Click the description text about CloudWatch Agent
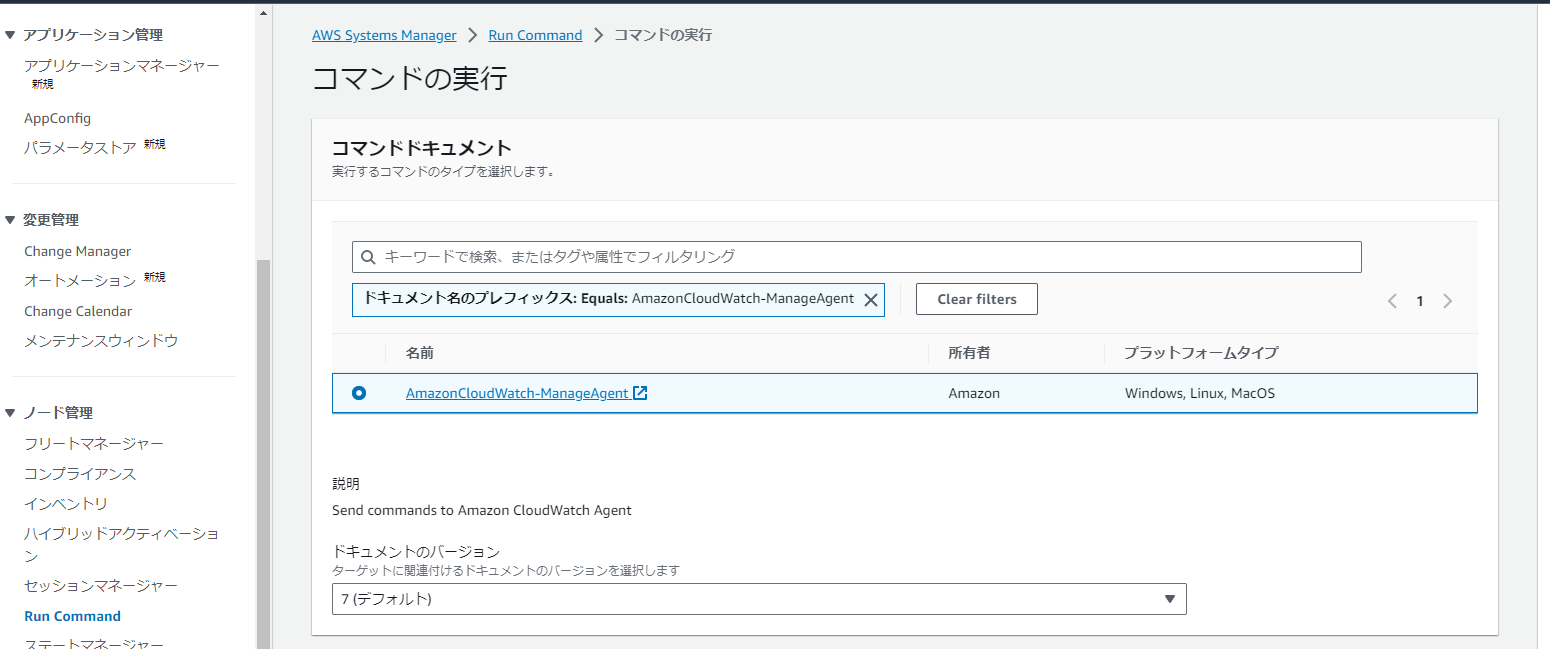The height and width of the screenshot is (649, 1550). click(x=482, y=510)
